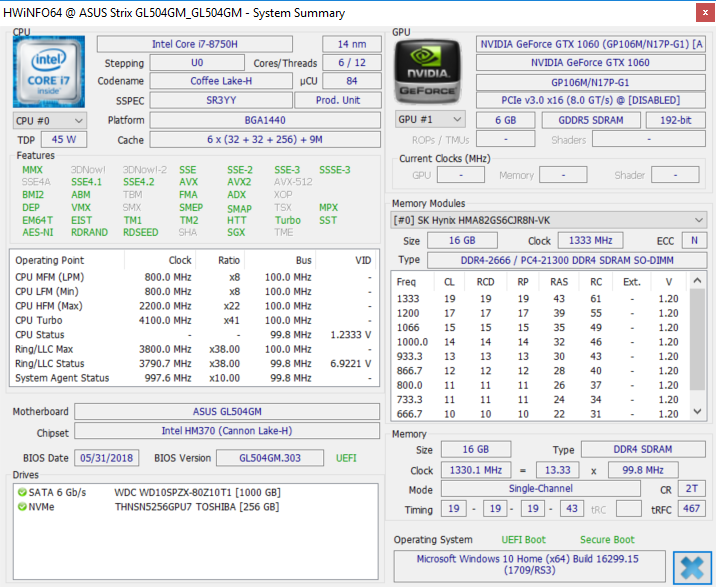This screenshot has width=716, height=587.
Task: Click the blue X close button at bottom right
Action: (692, 568)
